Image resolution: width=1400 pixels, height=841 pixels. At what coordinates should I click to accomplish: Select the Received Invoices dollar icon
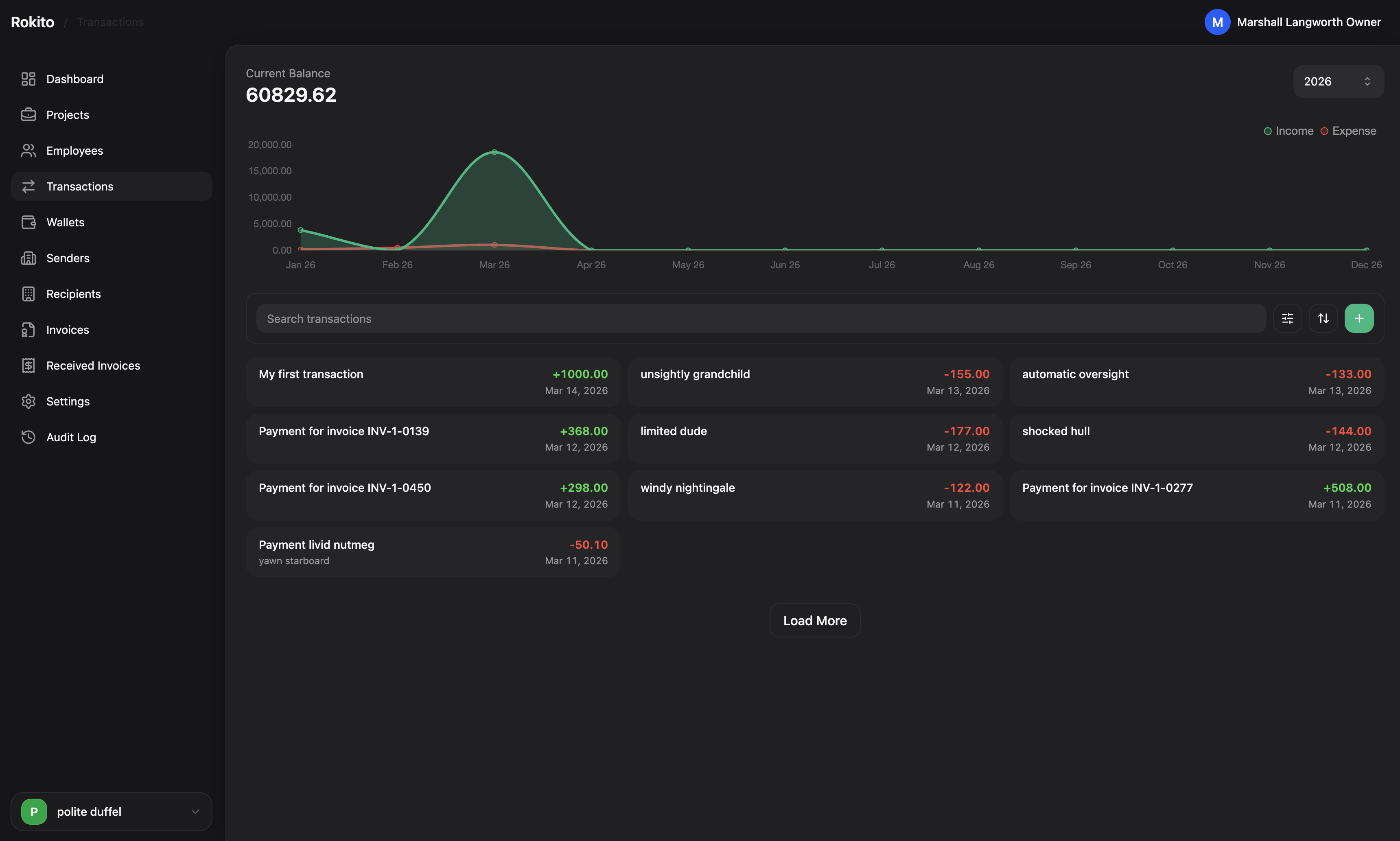(29, 366)
